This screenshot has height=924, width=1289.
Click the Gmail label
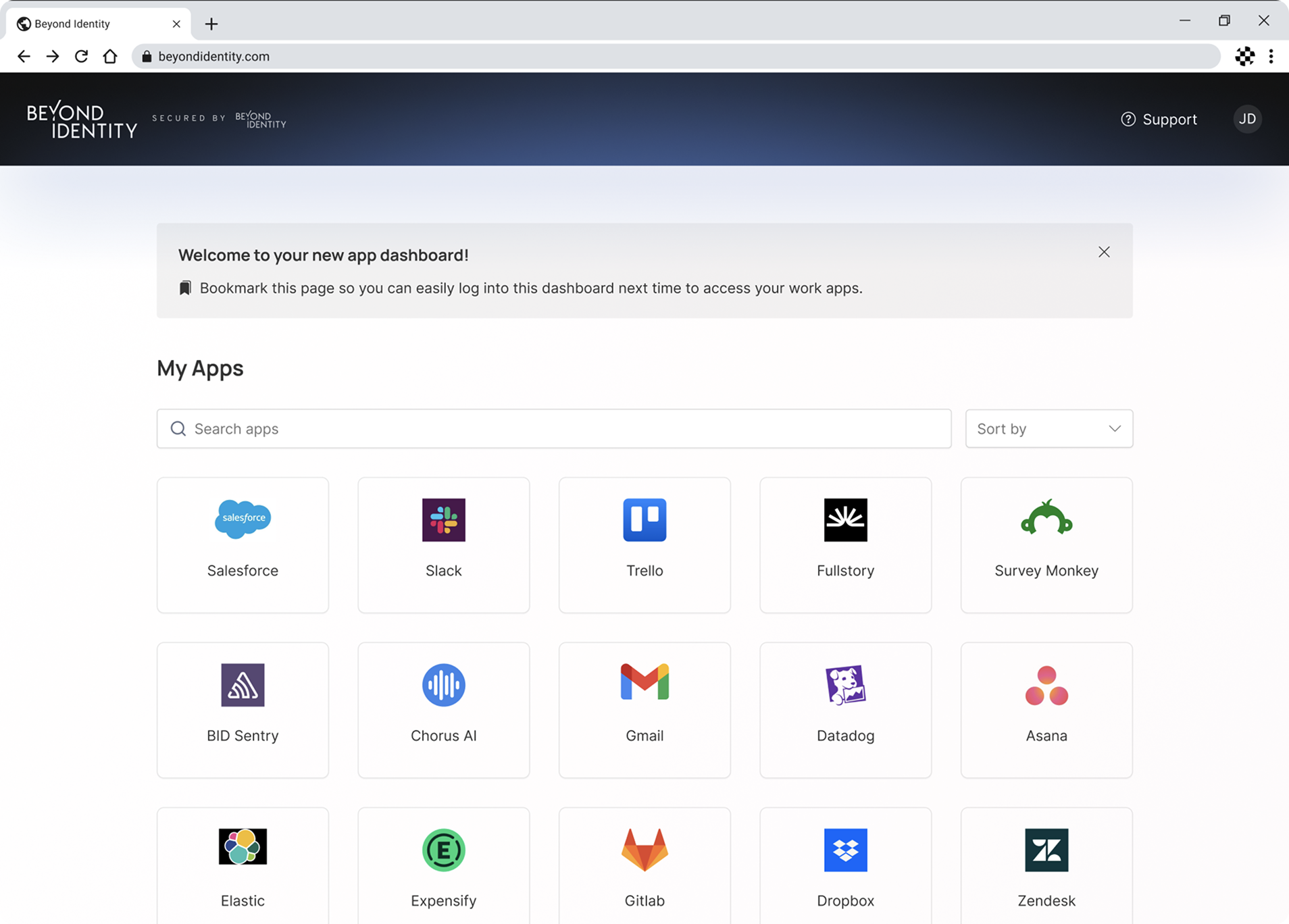(644, 736)
